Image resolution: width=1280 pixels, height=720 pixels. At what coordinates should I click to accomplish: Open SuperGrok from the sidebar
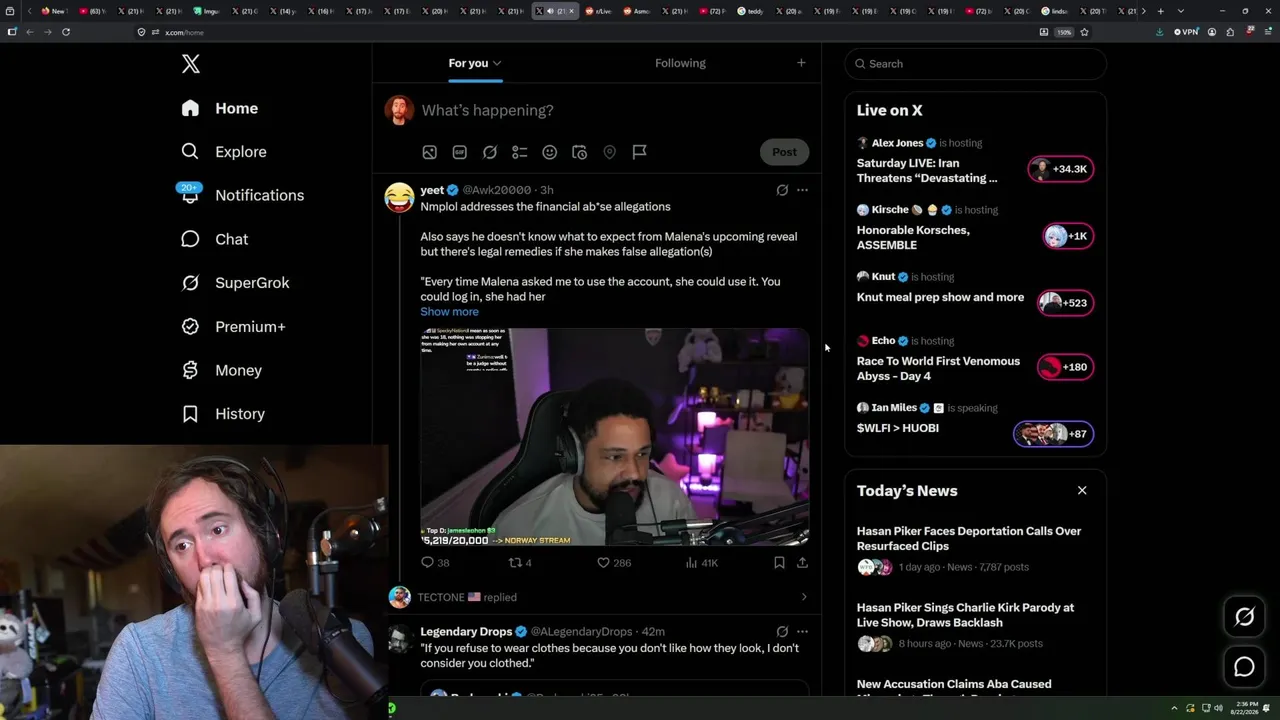pyautogui.click(x=235, y=283)
